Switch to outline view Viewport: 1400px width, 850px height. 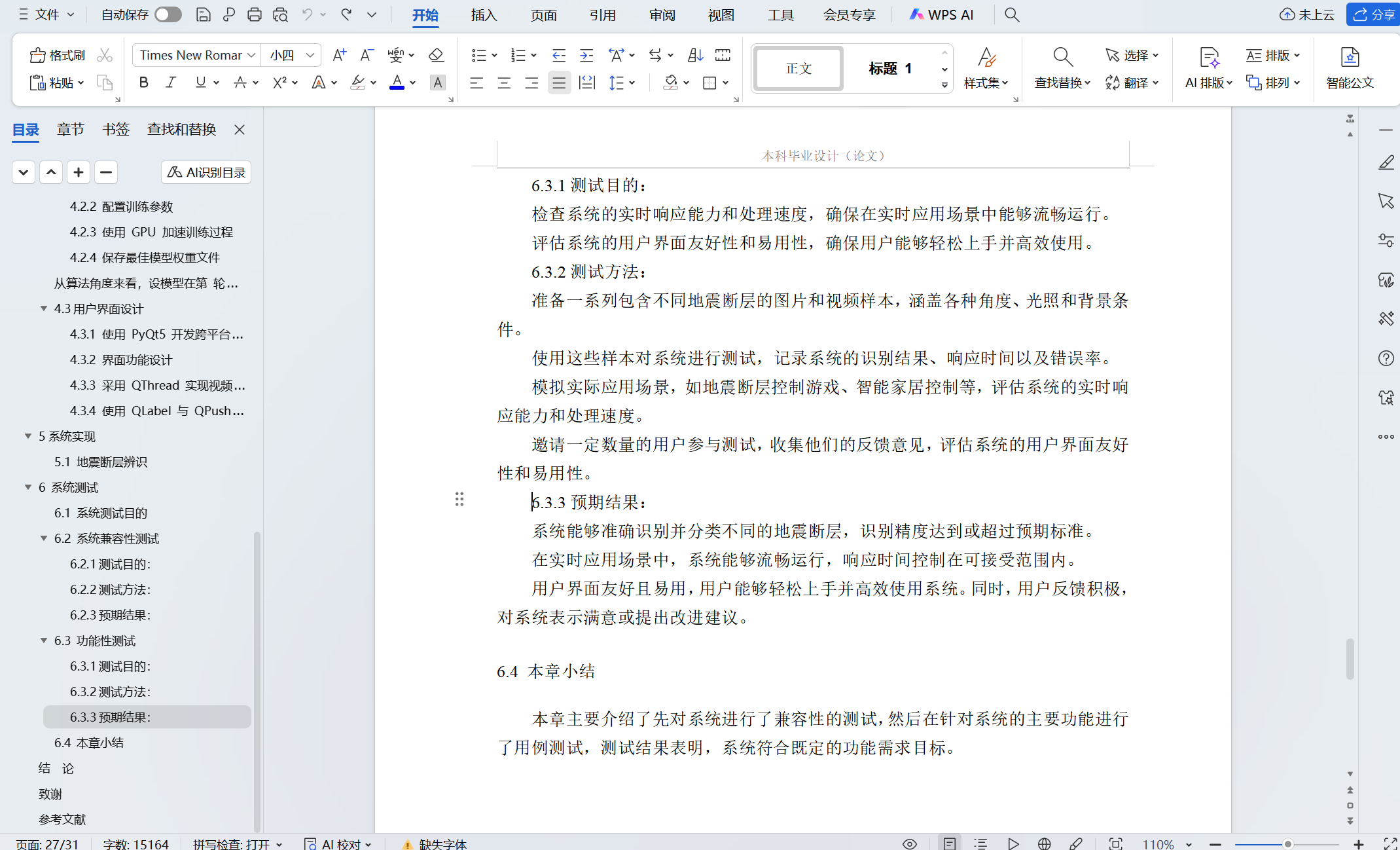pyautogui.click(x=980, y=843)
